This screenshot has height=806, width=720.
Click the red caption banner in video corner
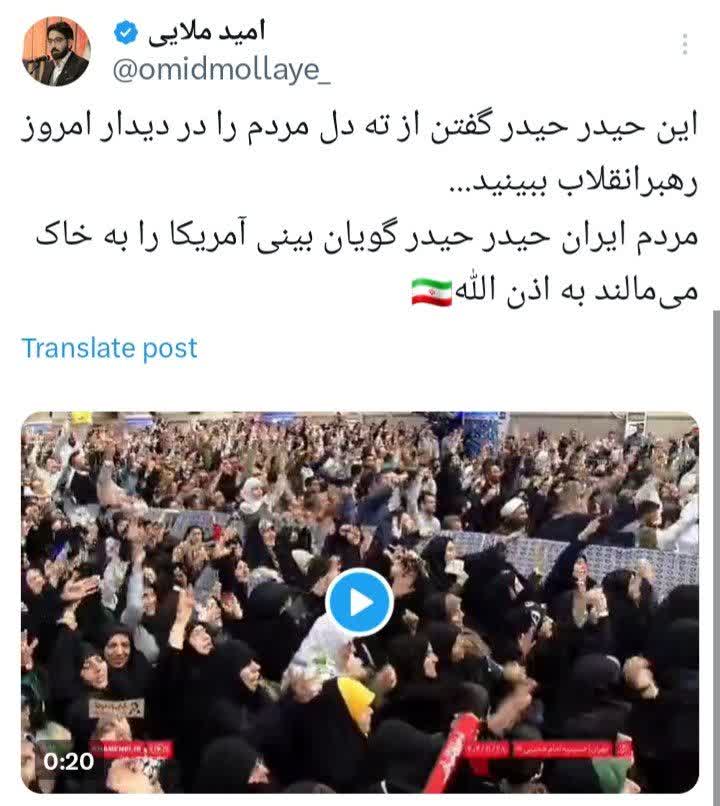[x=549, y=749]
